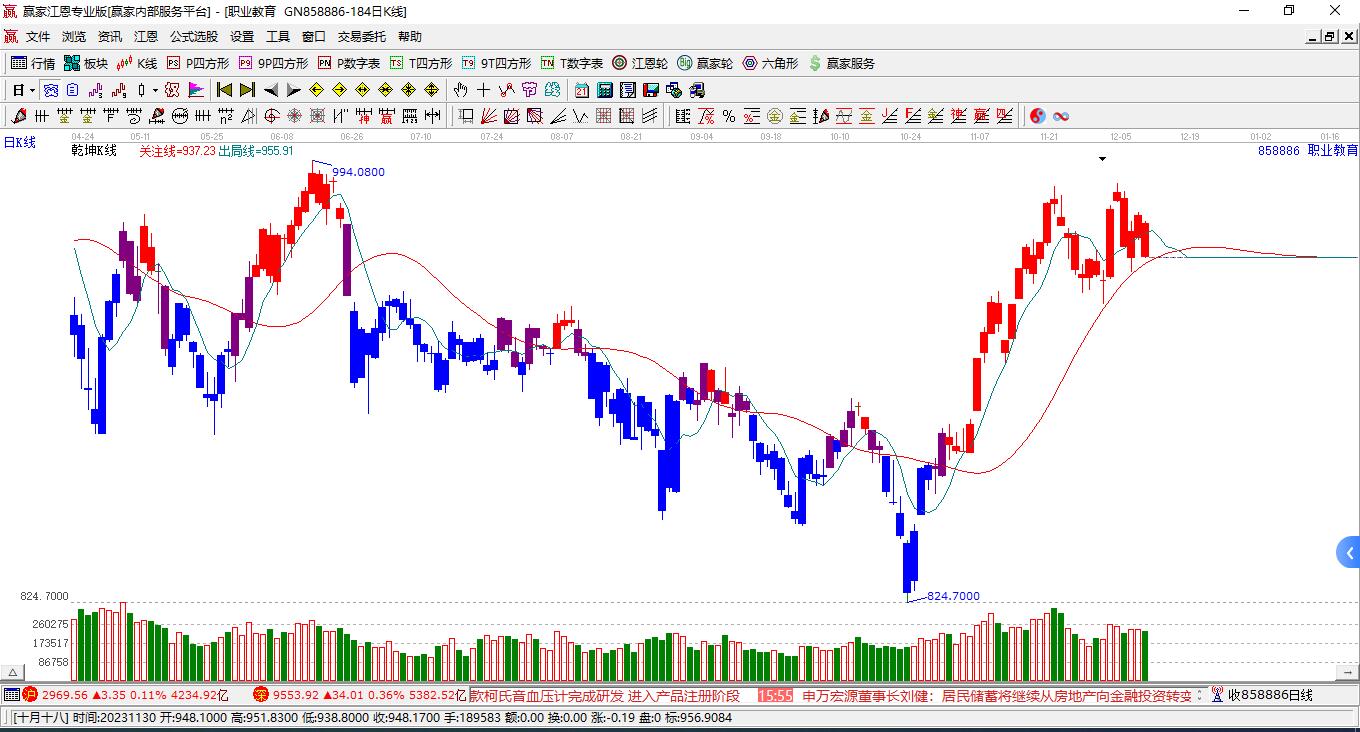Open 赢家服务 service page
This screenshot has height=732, width=1360.
click(841, 63)
